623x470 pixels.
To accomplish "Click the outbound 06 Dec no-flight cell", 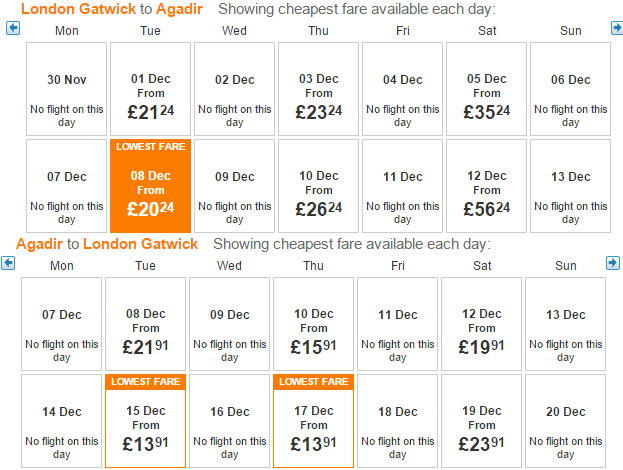I will [x=570, y=89].
